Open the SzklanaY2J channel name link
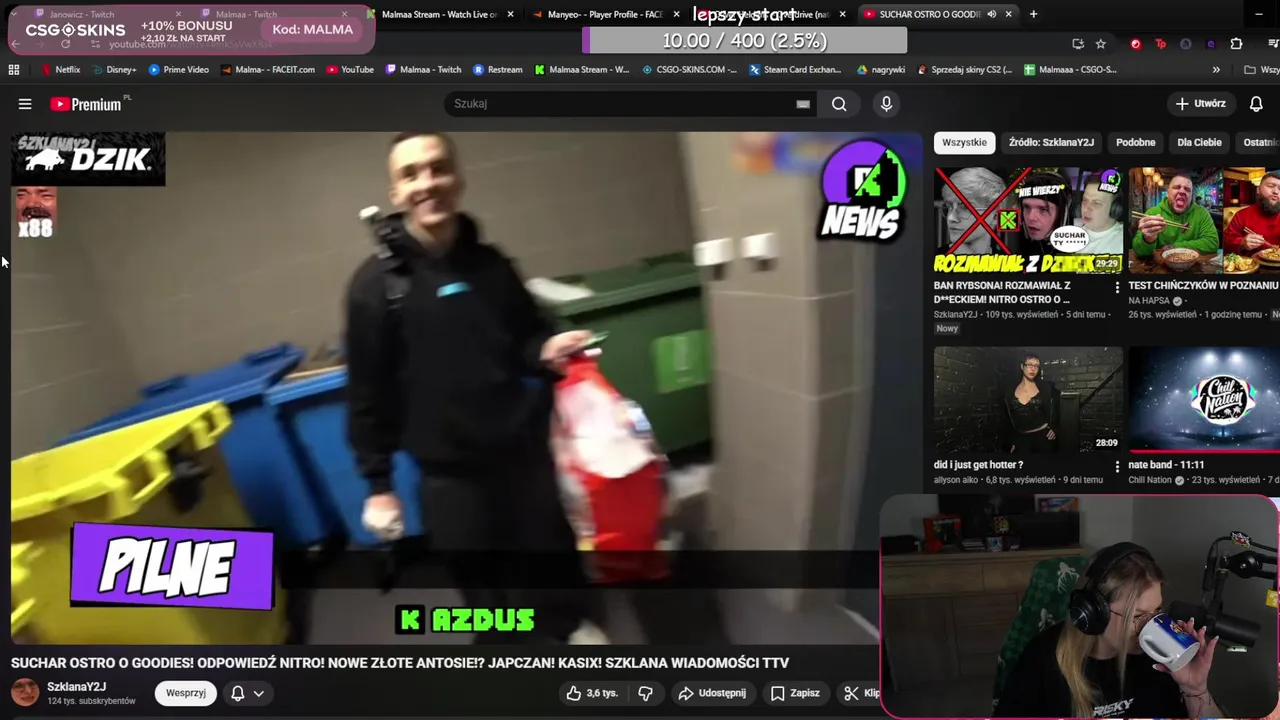Screen dimensions: 1280x720 coord(76,687)
